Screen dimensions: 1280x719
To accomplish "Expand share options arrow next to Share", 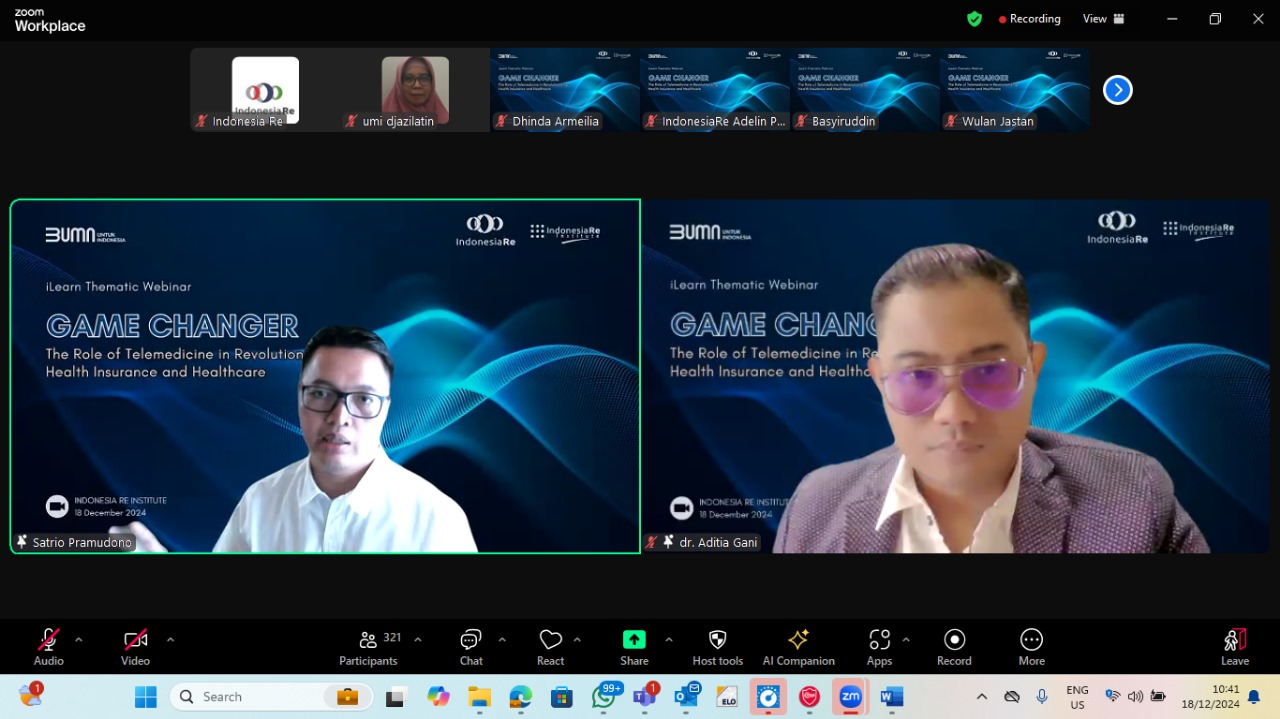I will coord(669,640).
